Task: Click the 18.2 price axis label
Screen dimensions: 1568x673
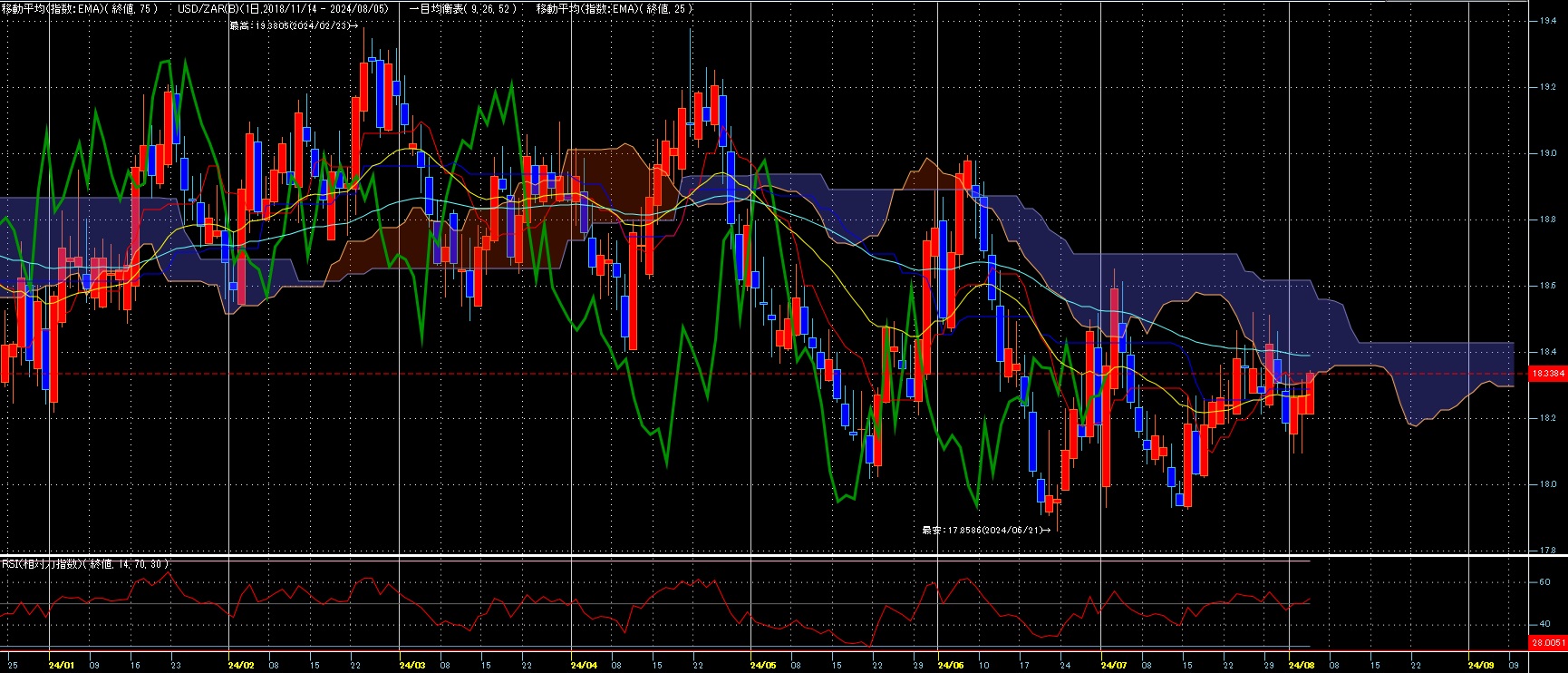Action: coord(1547,418)
